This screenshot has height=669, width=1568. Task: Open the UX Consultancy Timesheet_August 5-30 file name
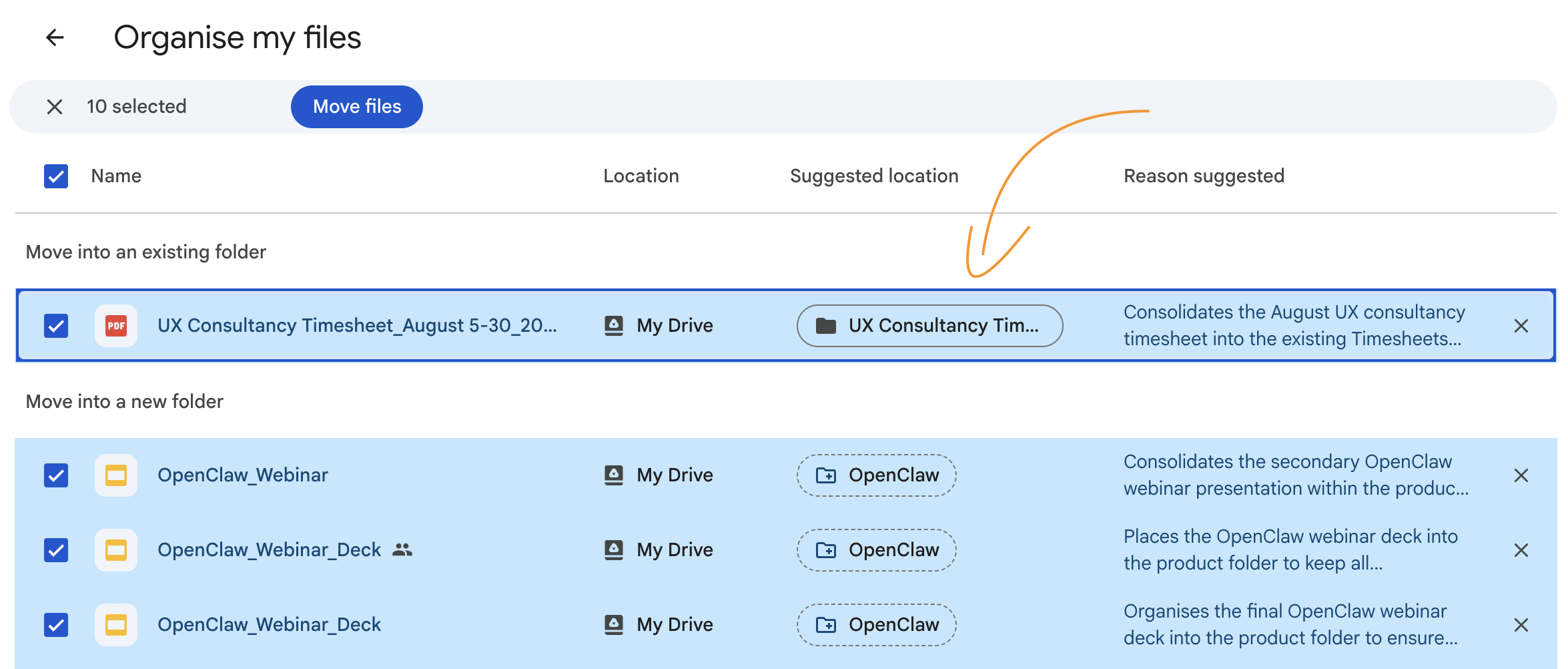click(x=357, y=326)
